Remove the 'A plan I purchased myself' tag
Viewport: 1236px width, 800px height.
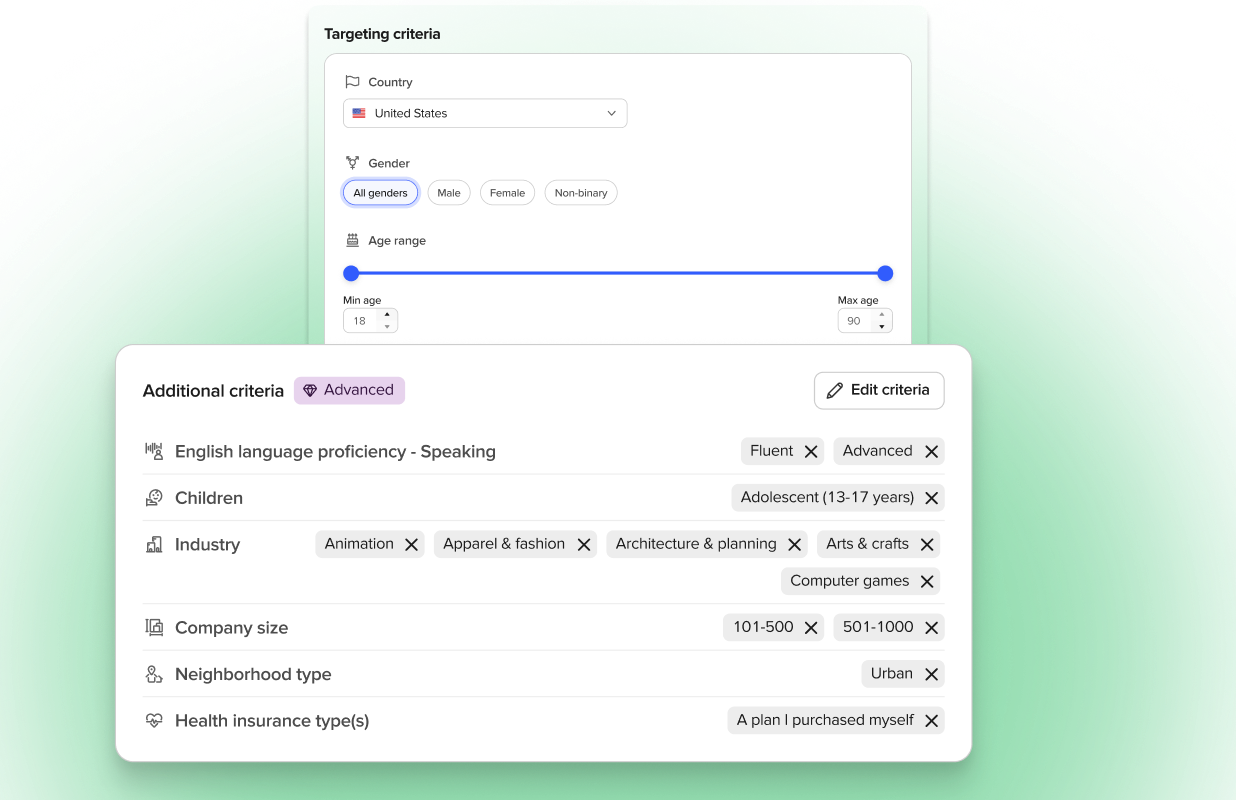point(931,721)
